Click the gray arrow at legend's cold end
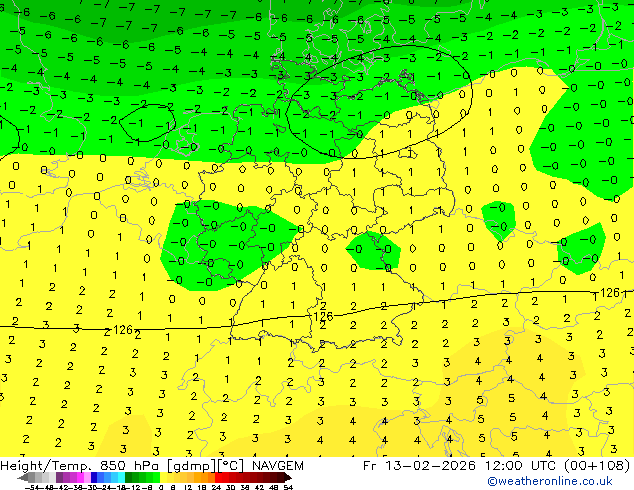The image size is (634, 490). tap(23, 477)
